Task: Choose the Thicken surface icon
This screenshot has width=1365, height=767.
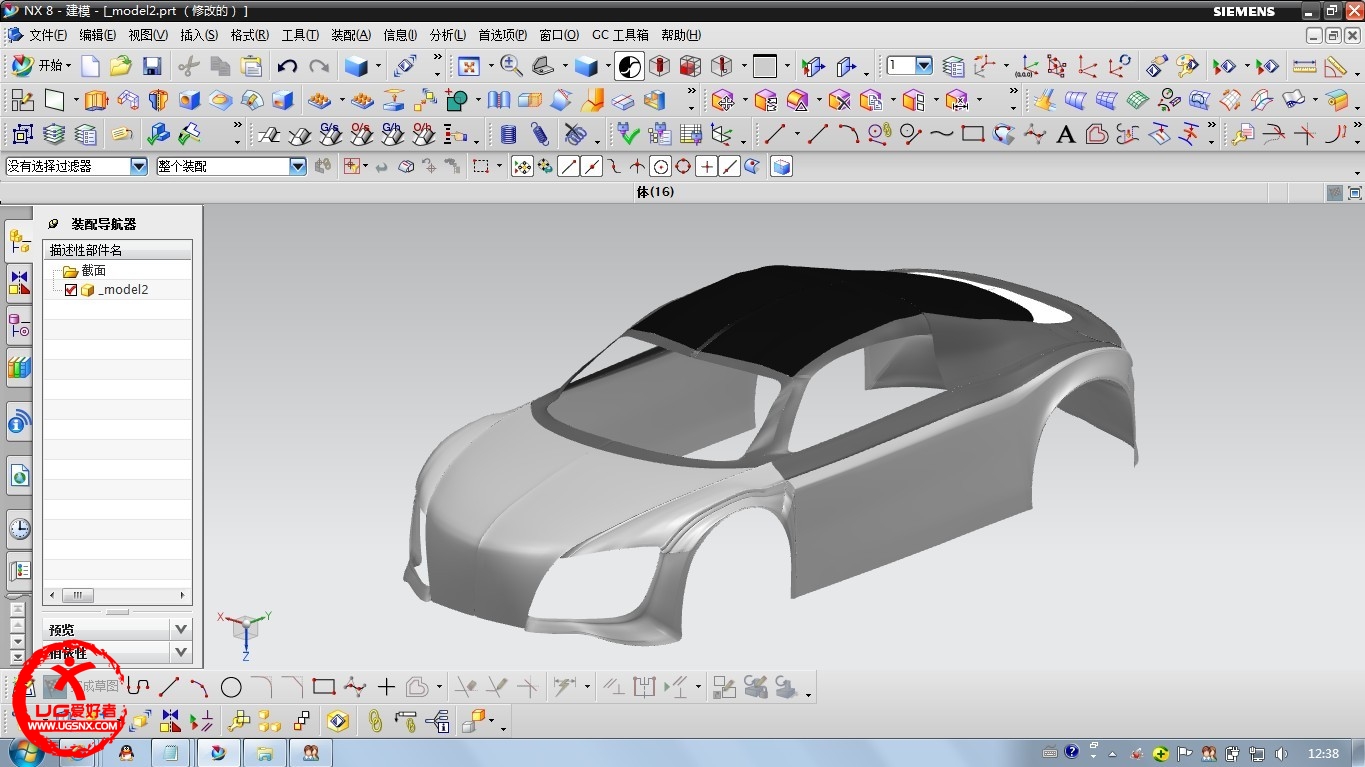Action: pos(623,100)
